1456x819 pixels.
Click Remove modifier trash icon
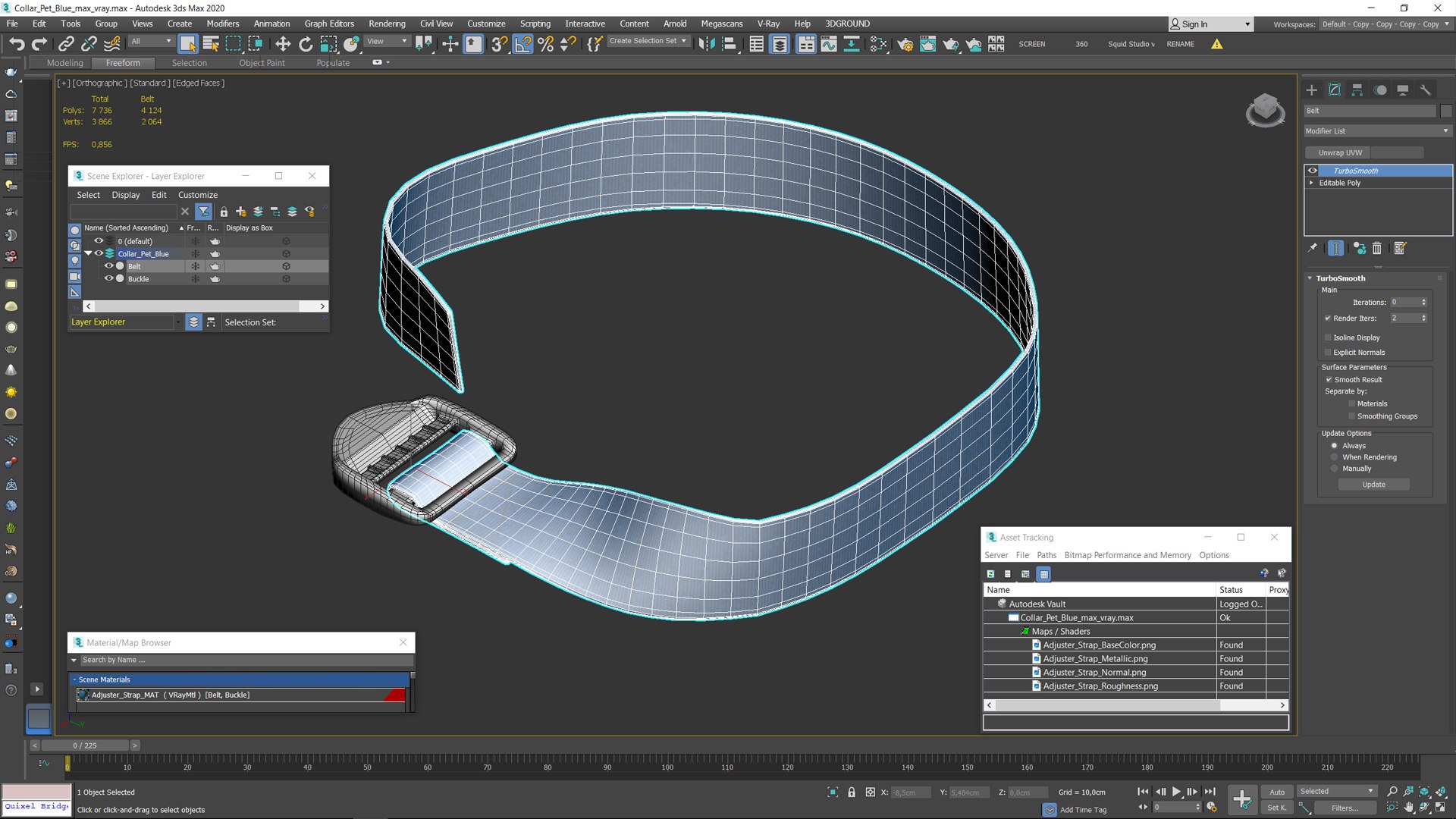click(1377, 248)
